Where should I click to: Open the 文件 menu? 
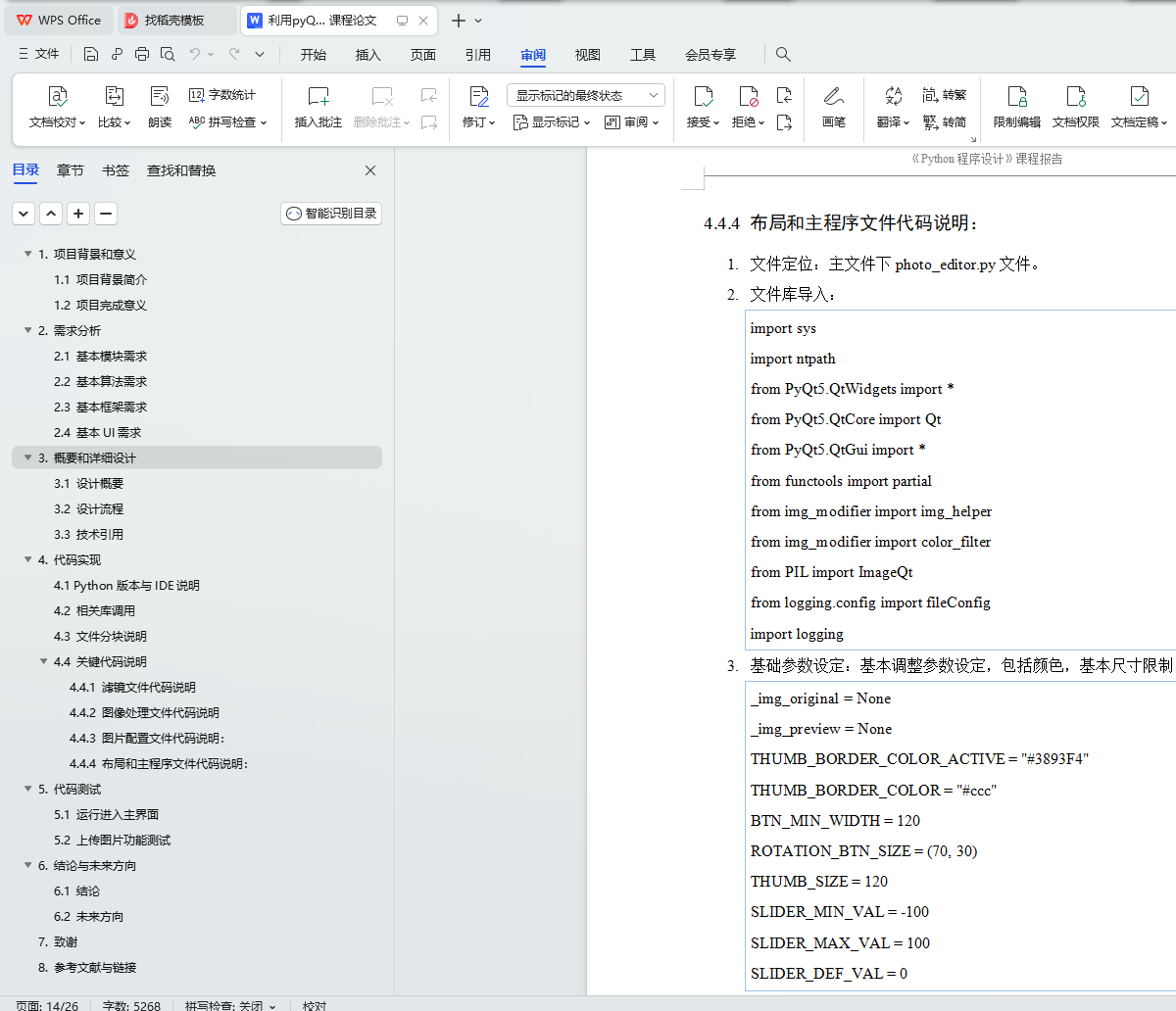coord(39,54)
